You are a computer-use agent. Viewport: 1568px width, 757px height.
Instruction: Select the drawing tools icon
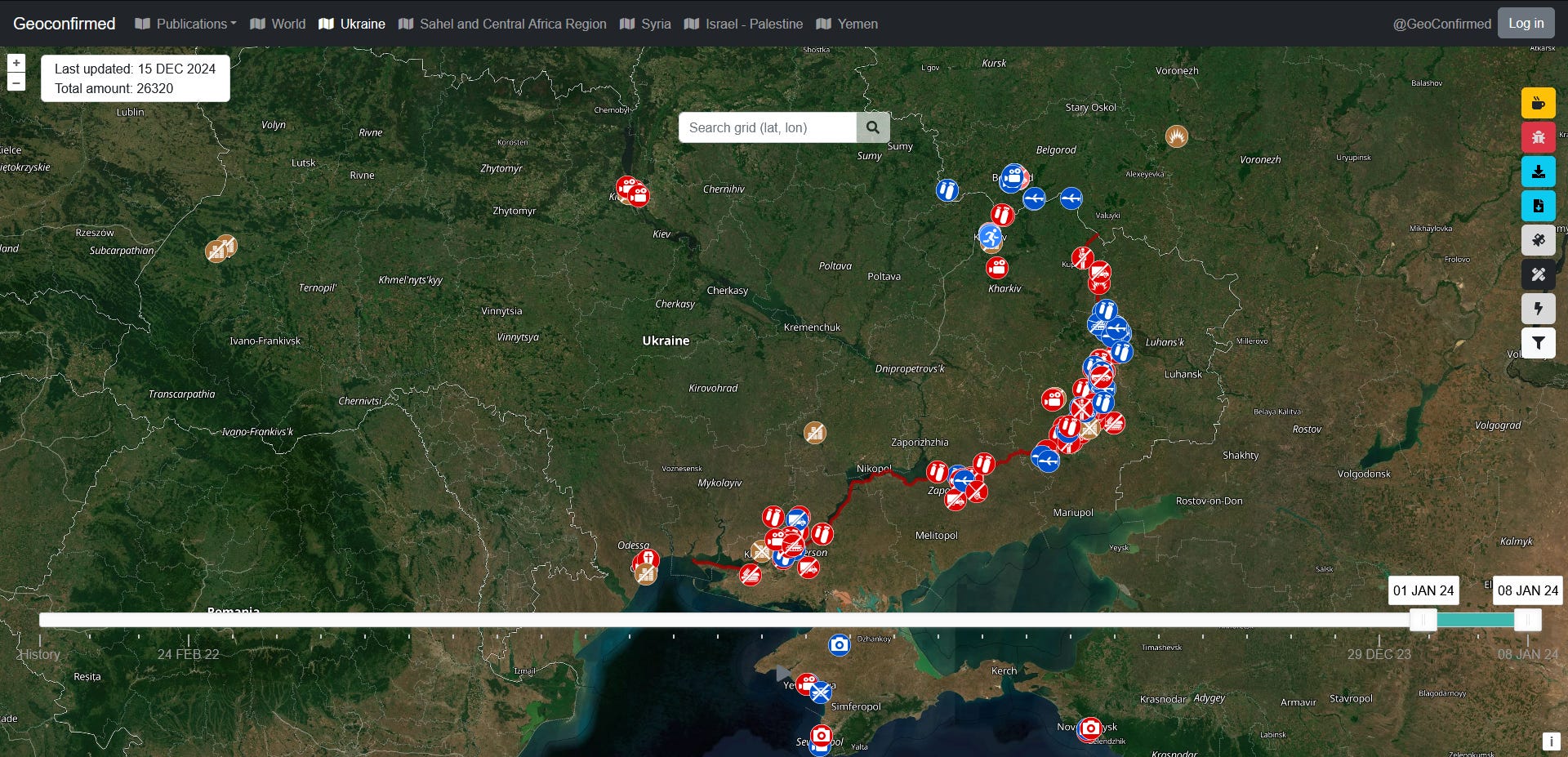(x=1539, y=274)
